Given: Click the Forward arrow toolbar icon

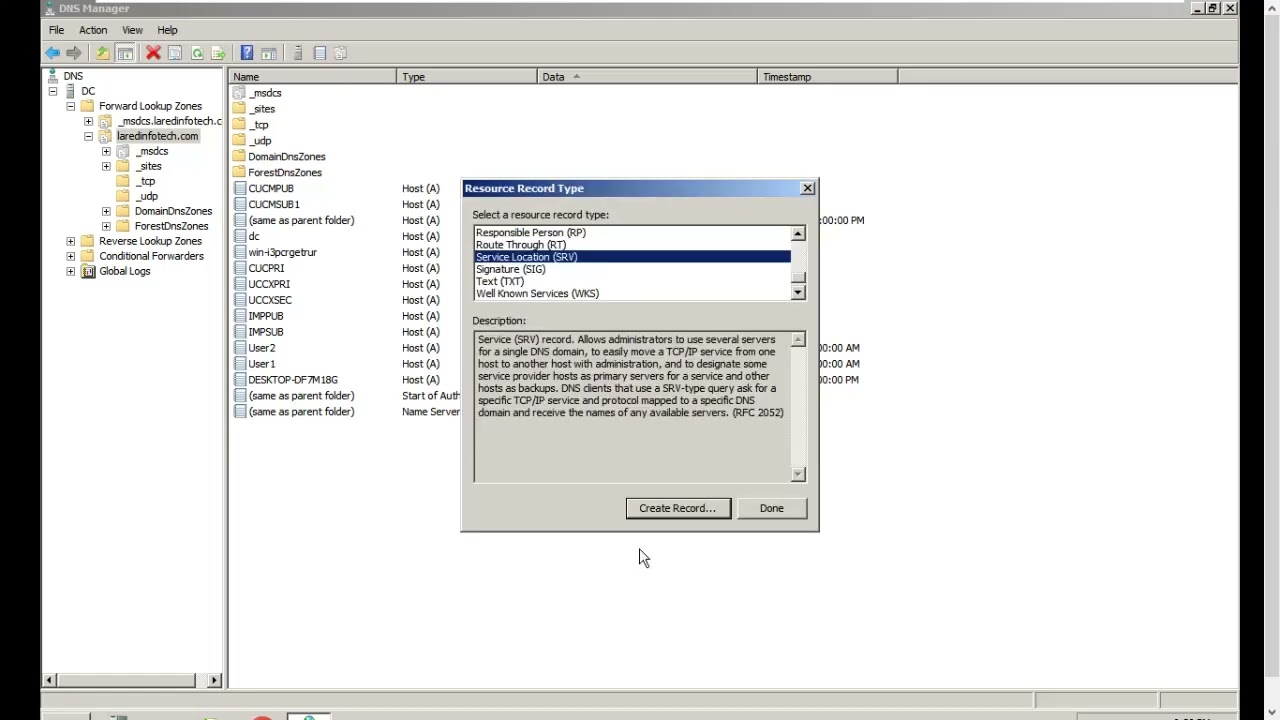Looking at the screenshot, I should coord(73,53).
